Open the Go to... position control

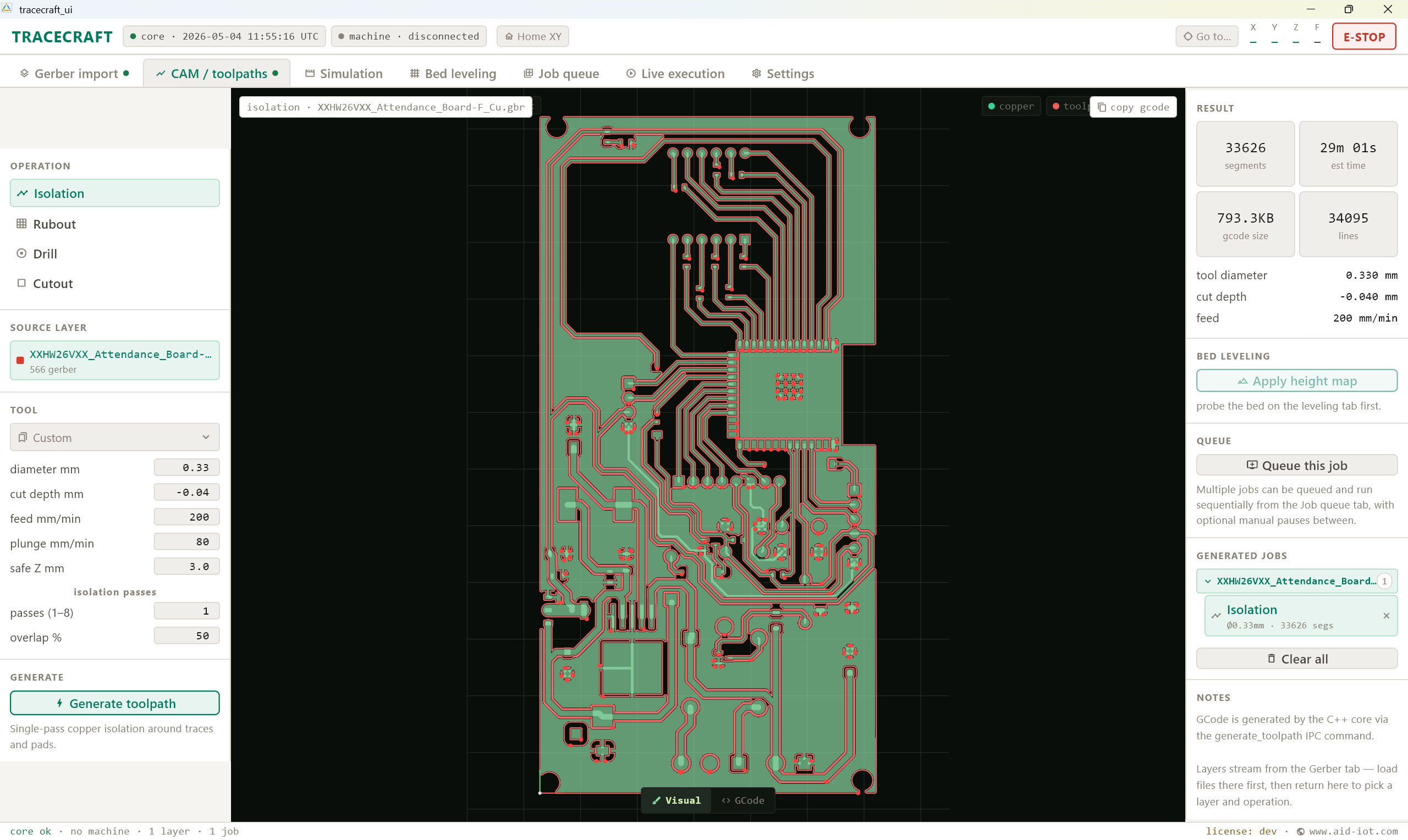pos(1207,37)
